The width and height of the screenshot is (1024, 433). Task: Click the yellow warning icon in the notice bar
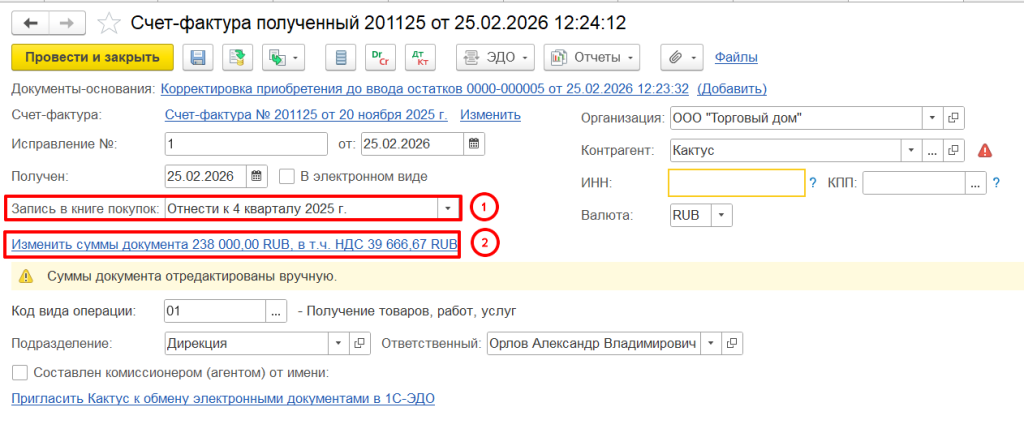click(25, 277)
